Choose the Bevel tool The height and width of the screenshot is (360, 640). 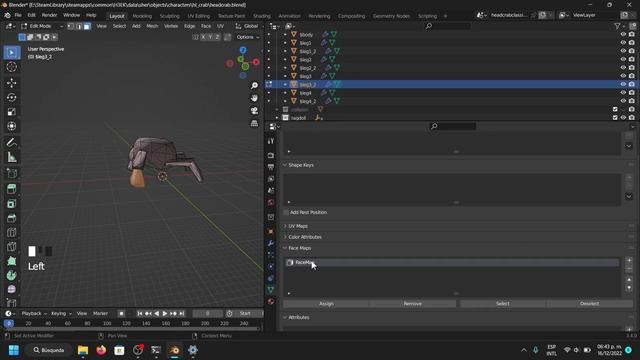point(11,218)
